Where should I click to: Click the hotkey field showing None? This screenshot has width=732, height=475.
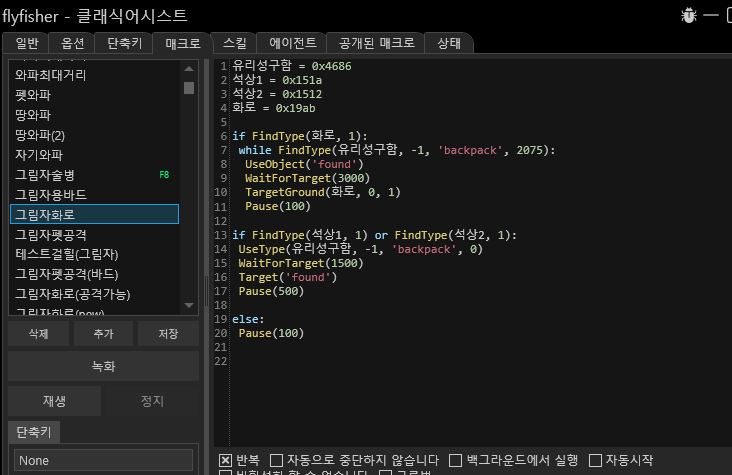[x=103, y=461]
